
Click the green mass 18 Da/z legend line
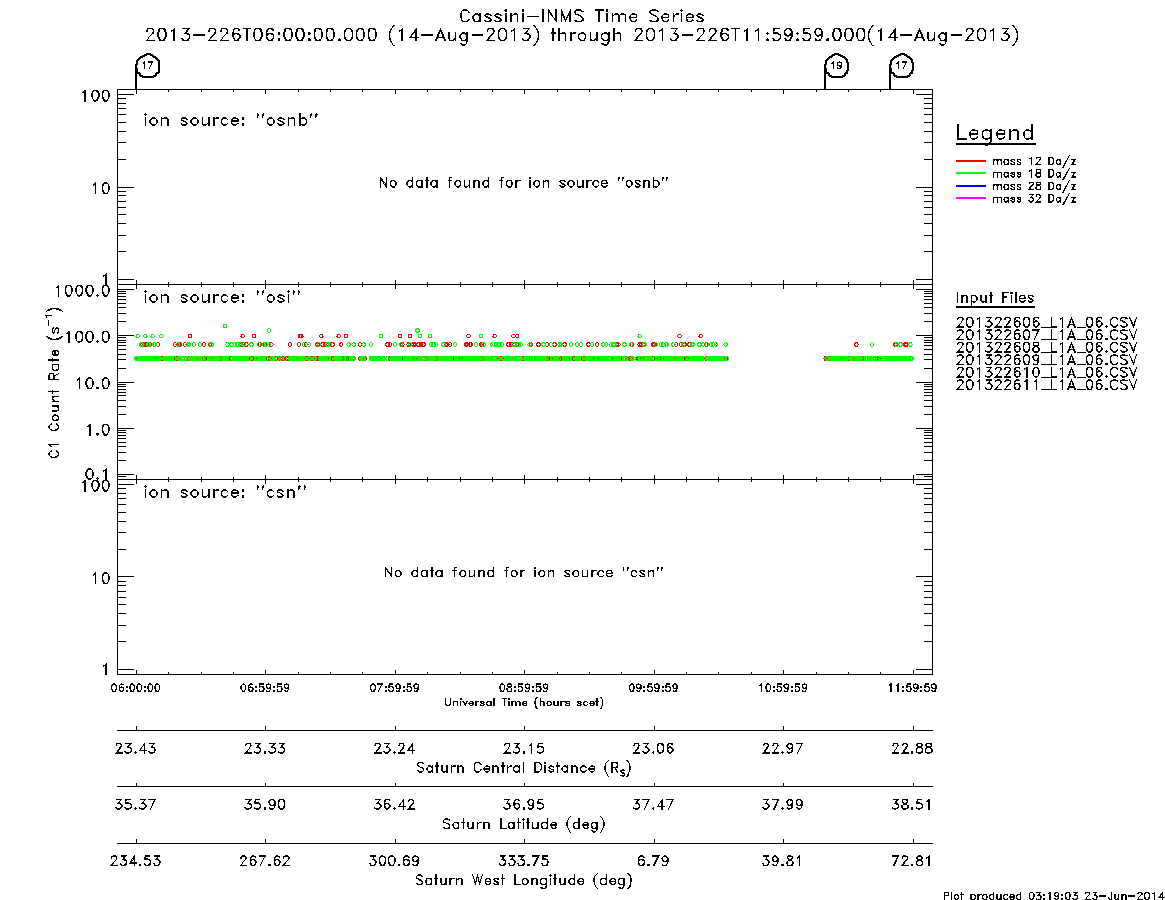coord(970,174)
